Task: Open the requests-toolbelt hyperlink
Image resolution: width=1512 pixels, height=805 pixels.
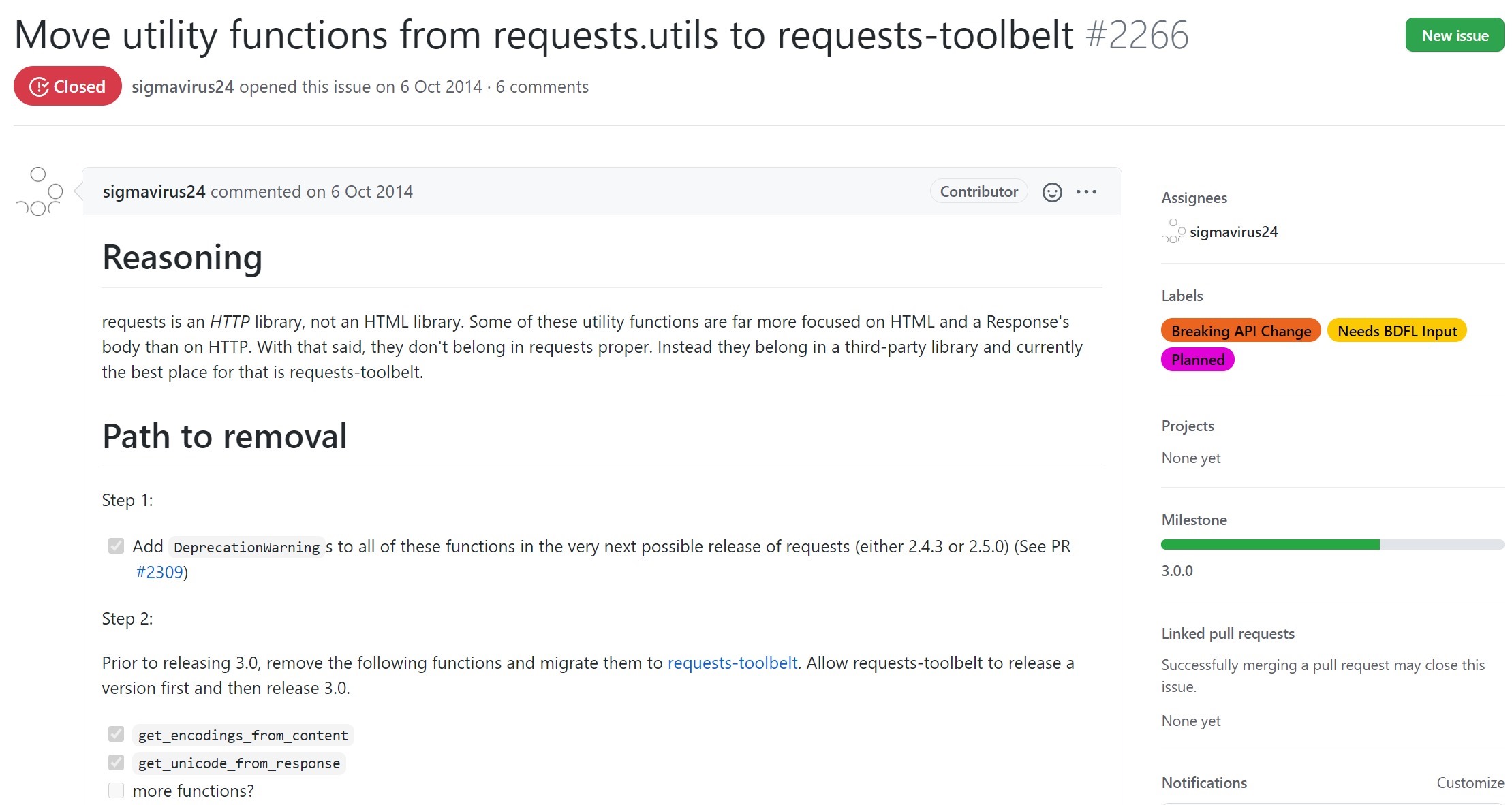Action: (732, 662)
